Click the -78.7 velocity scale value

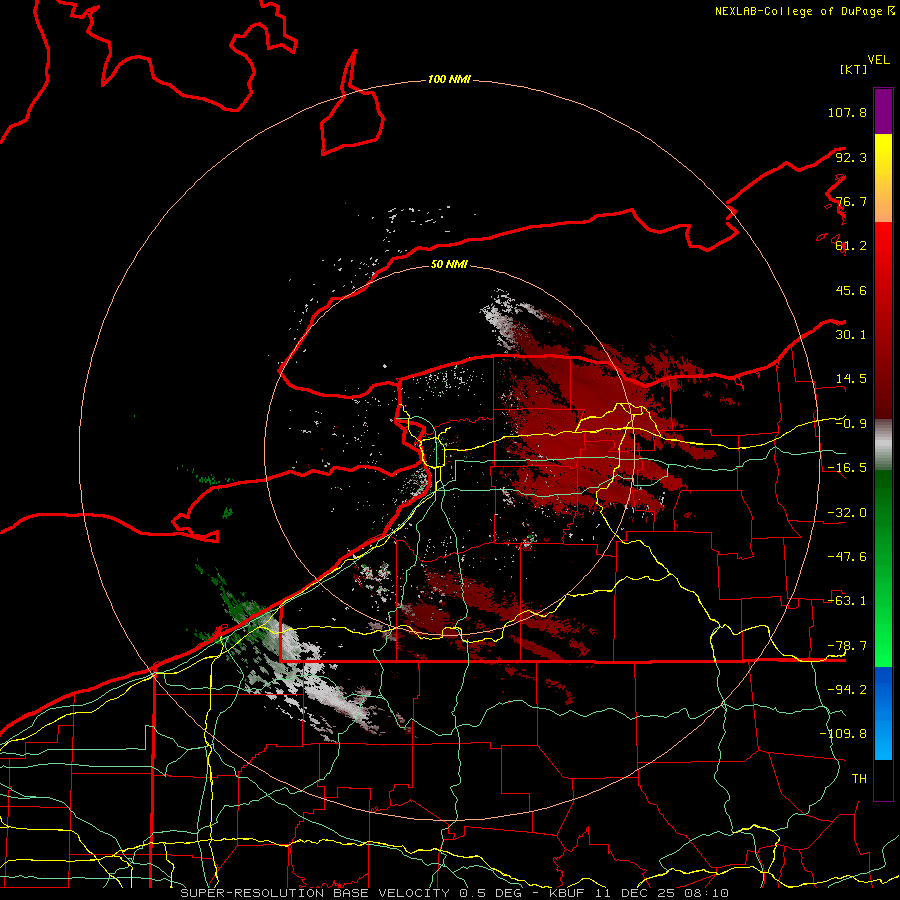point(847,646)
